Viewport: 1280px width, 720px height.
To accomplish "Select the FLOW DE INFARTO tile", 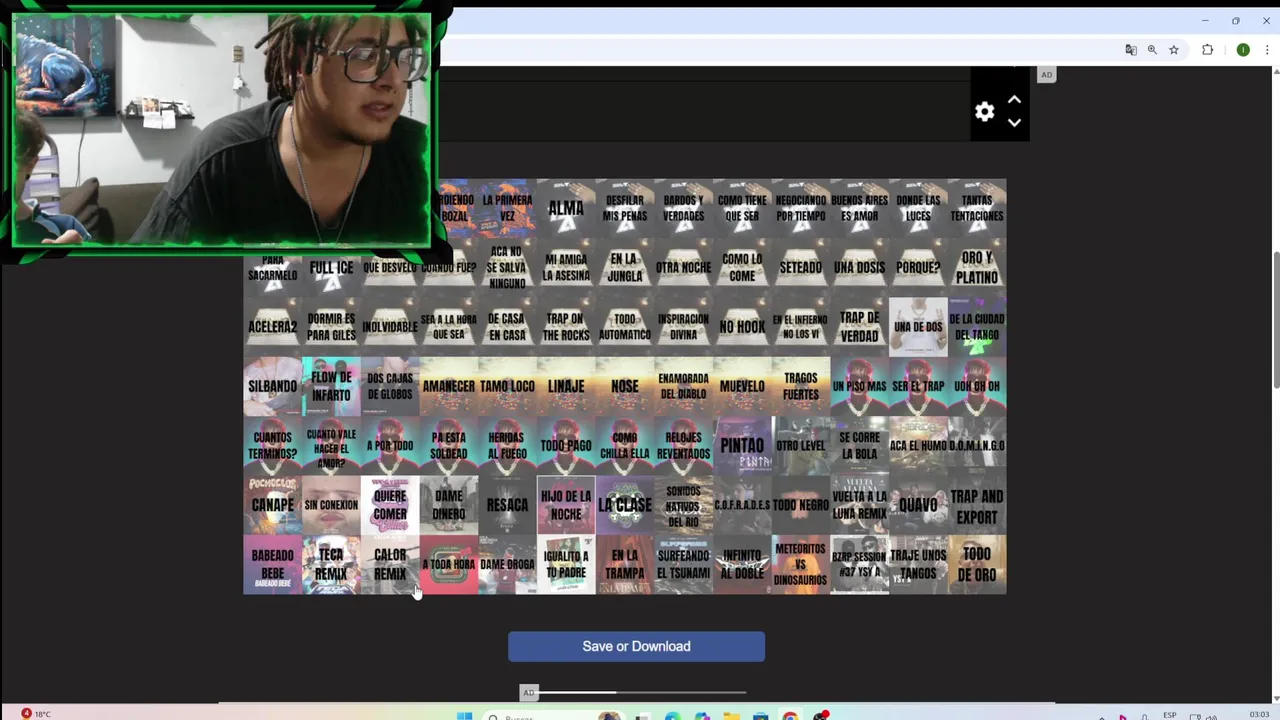I will 331,386.
